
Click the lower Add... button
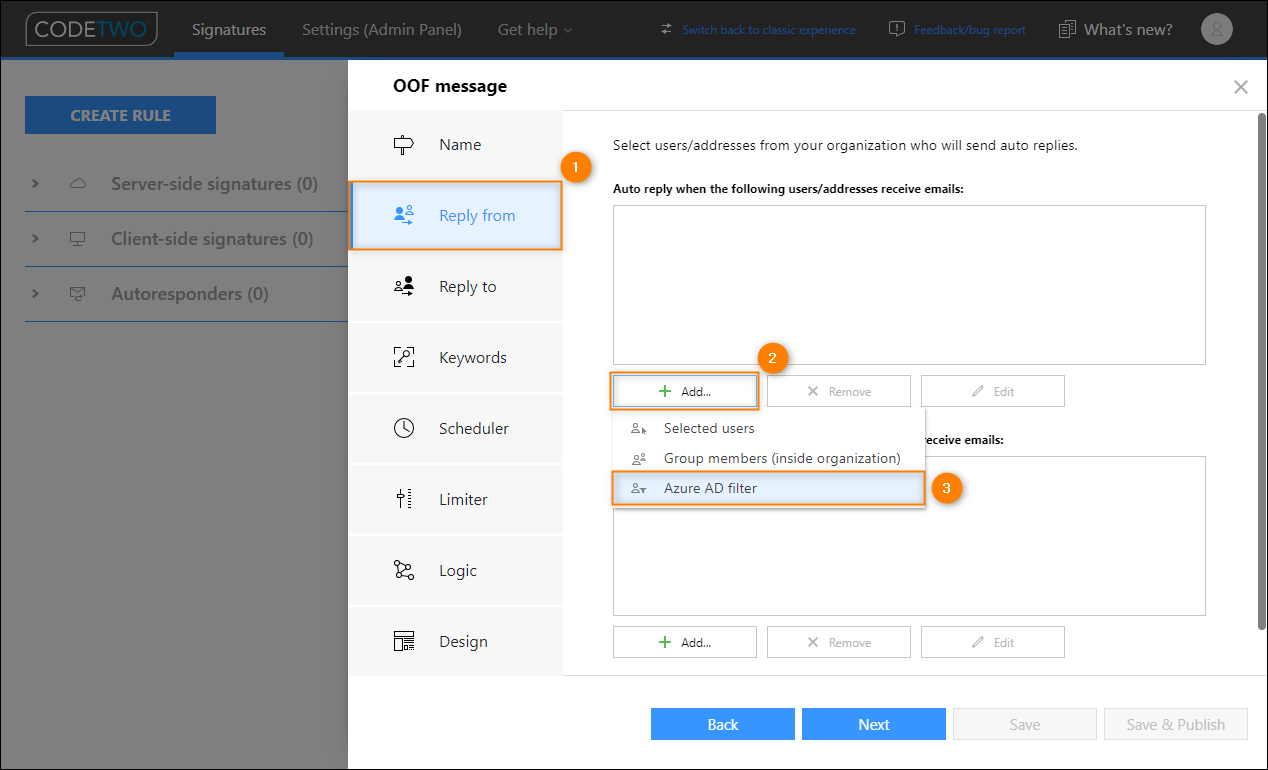(685, 642)
